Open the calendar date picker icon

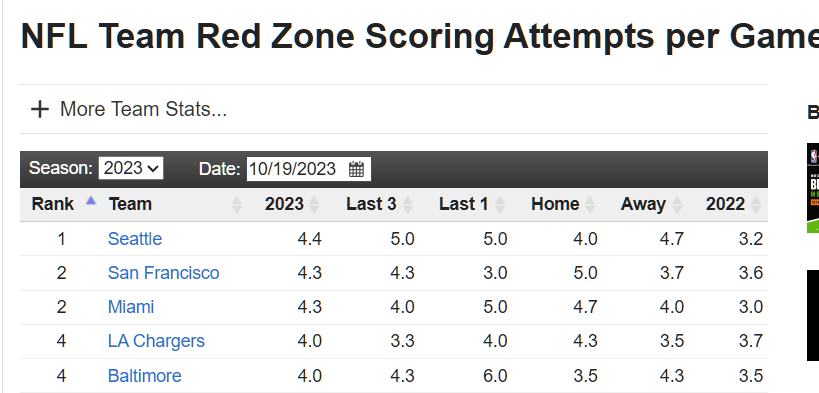pos(356,169)
